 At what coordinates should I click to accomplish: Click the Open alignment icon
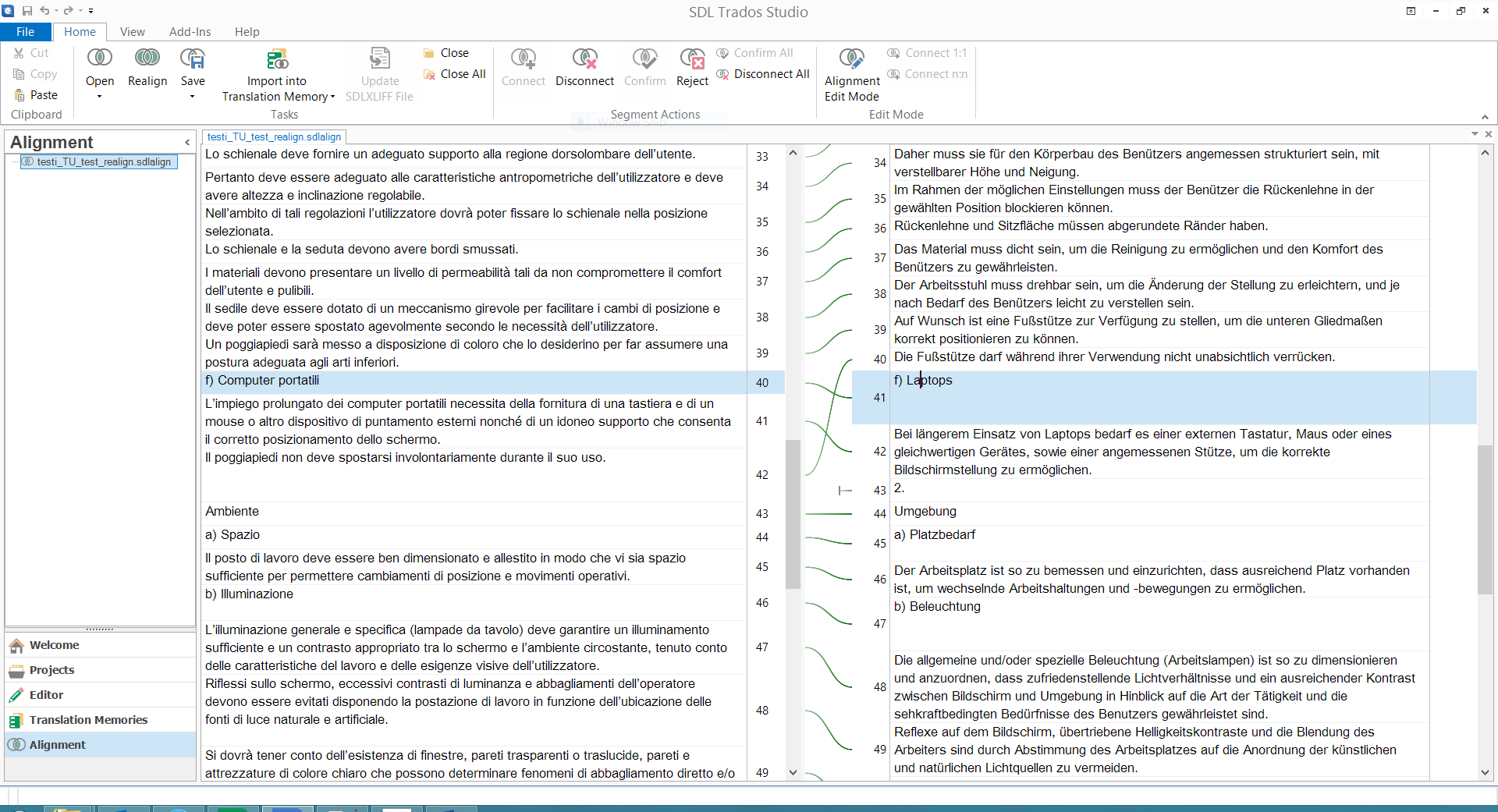(x=99, y=59)
